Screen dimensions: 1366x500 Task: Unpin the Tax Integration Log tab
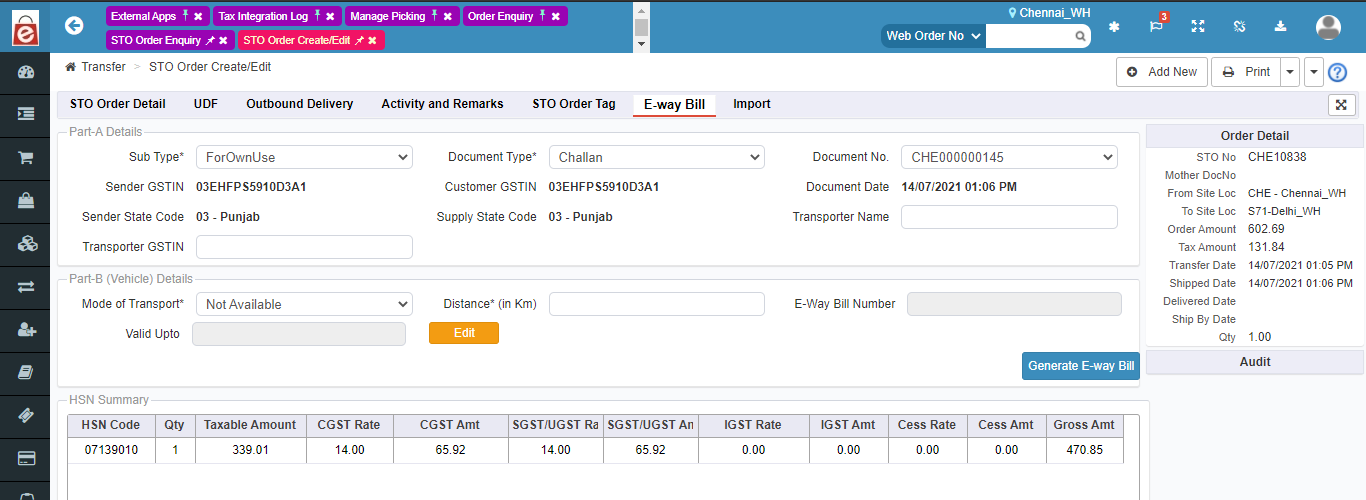318,16
